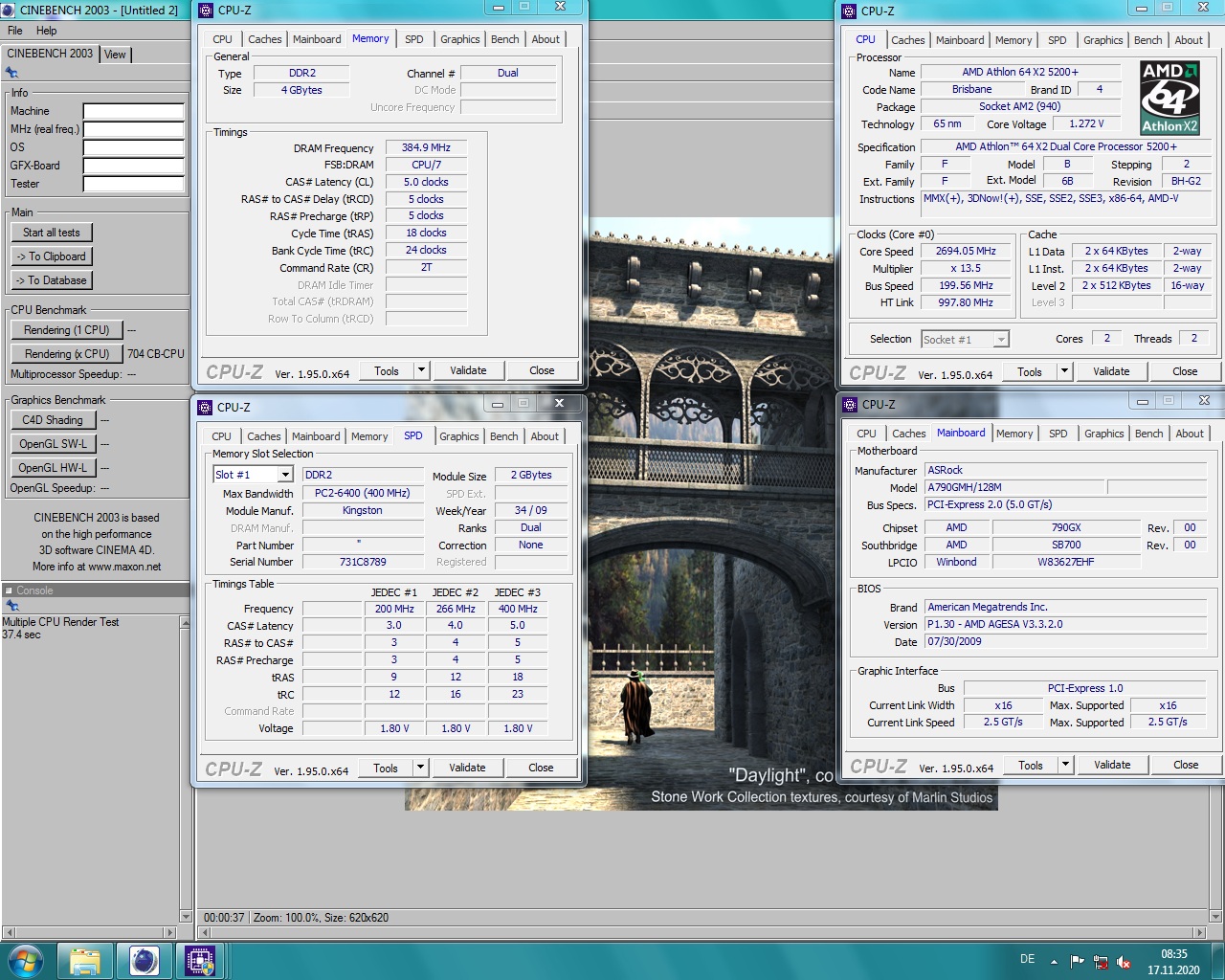Click the Machine input field
This screenshot has width=1225, height=980.
pos(133,111)
